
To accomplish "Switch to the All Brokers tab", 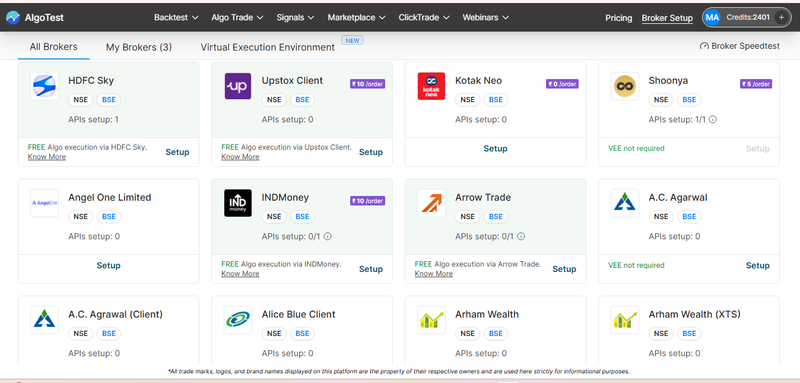I will [54, 47].
